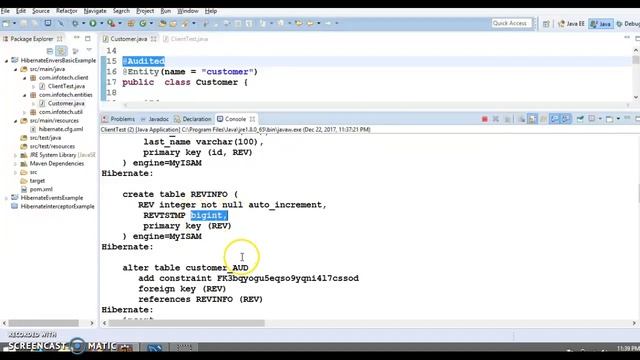Toggle Scroll Lock in the Console toolbar
The image size is (640, 360).
coord(532,119)
